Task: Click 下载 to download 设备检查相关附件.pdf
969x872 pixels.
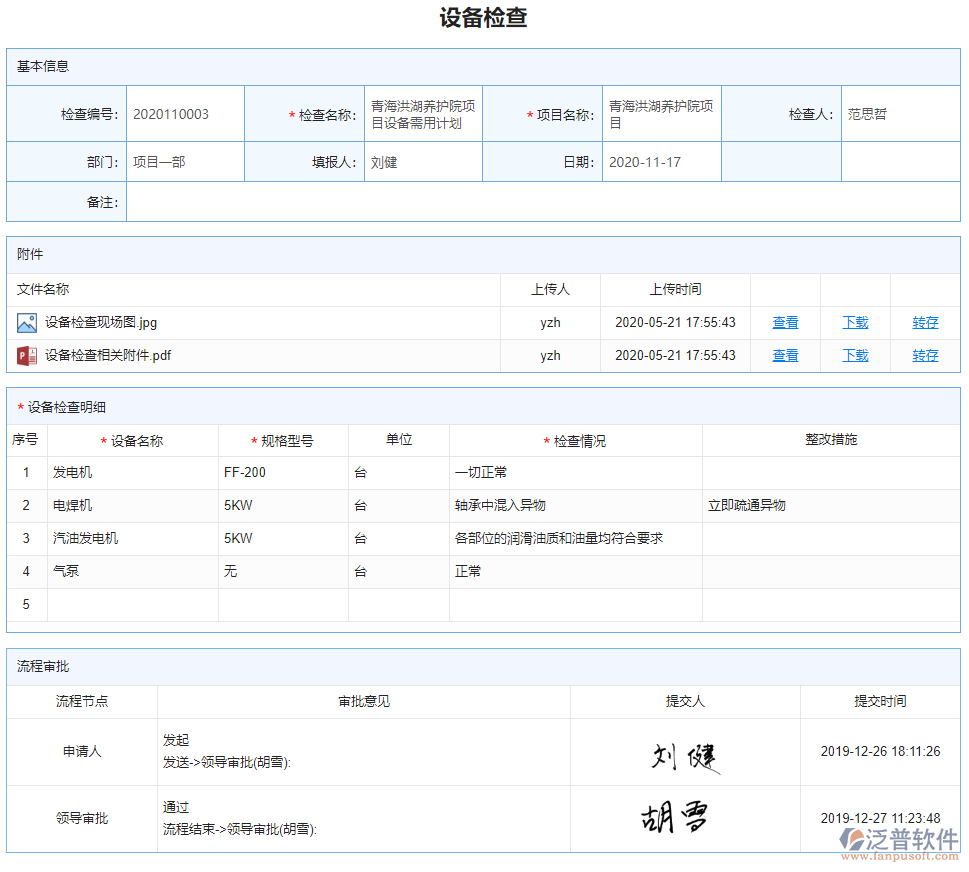Action: (x=855, y=355)
